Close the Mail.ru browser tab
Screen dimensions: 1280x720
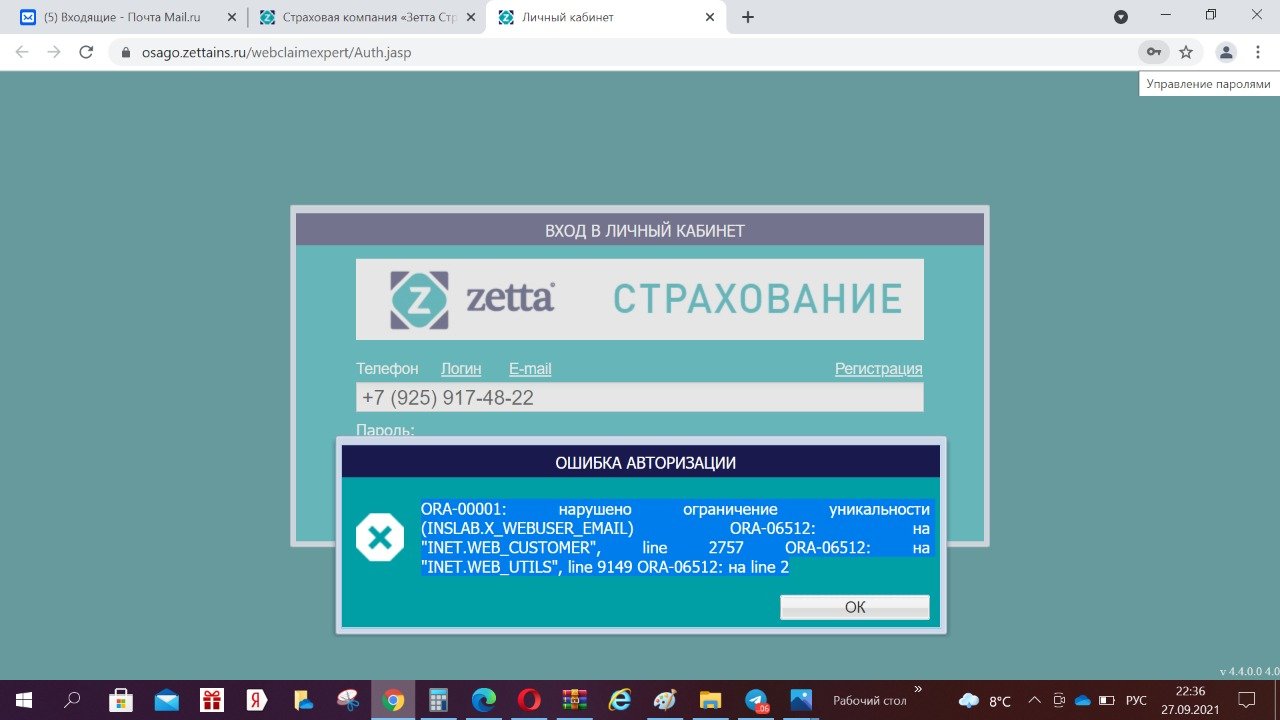point(232,17)
